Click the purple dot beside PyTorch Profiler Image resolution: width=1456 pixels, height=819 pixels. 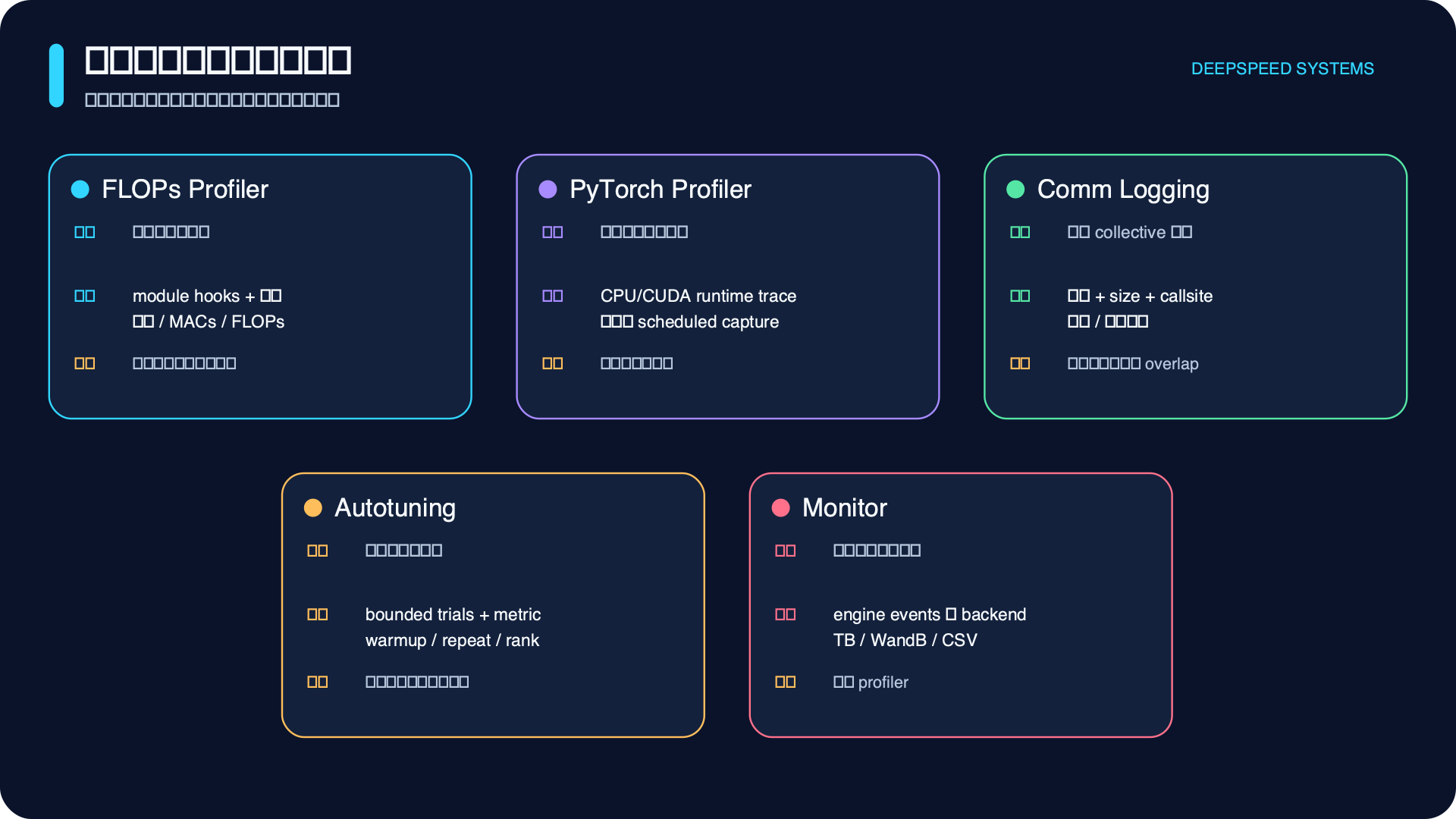(x=548, y=190)
